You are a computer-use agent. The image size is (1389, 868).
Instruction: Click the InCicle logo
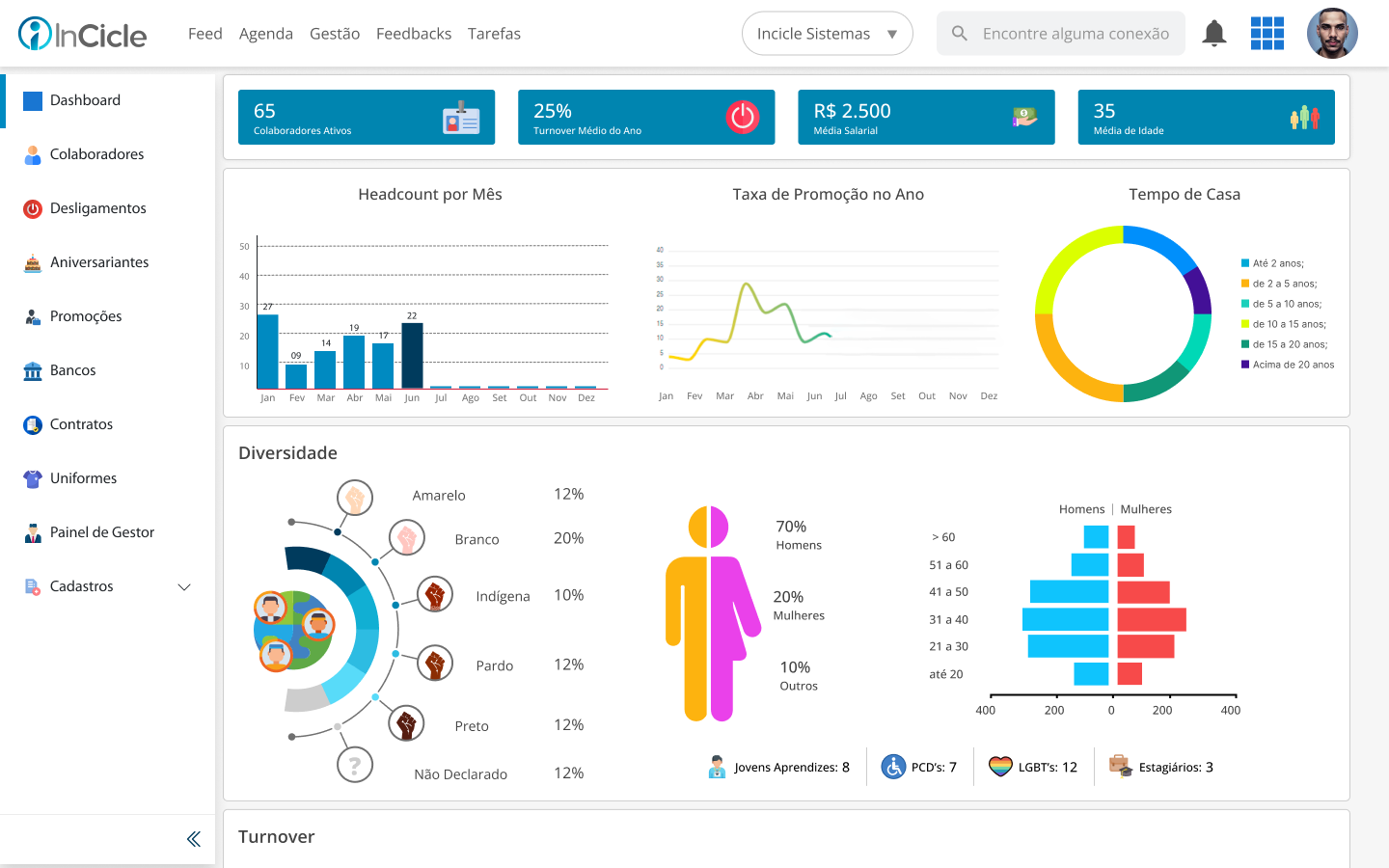(83, 35)
